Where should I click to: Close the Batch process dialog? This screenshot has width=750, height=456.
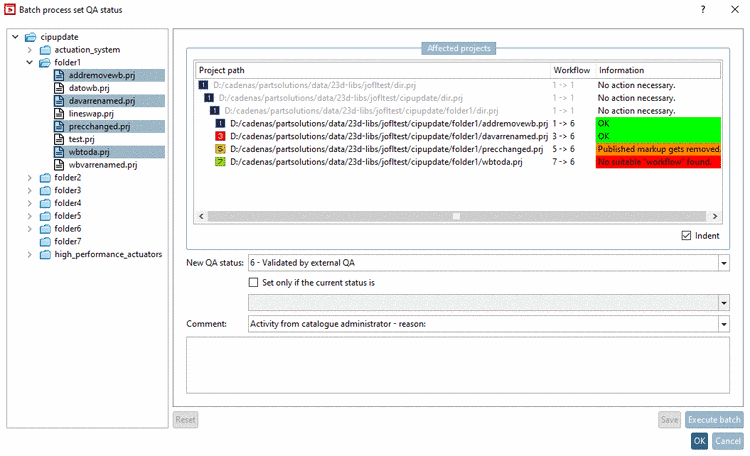735,10
